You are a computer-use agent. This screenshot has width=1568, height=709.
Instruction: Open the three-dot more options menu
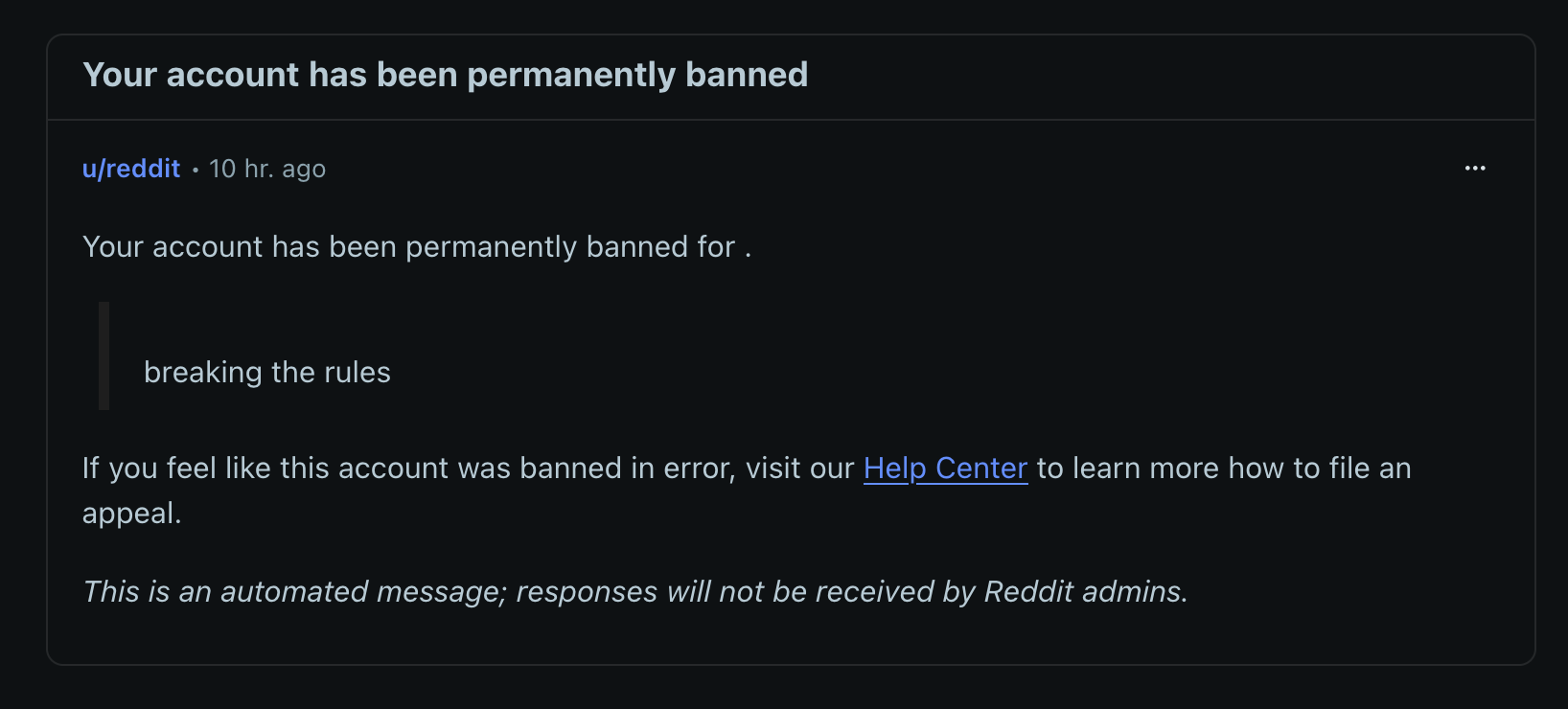pos(1474,169)
